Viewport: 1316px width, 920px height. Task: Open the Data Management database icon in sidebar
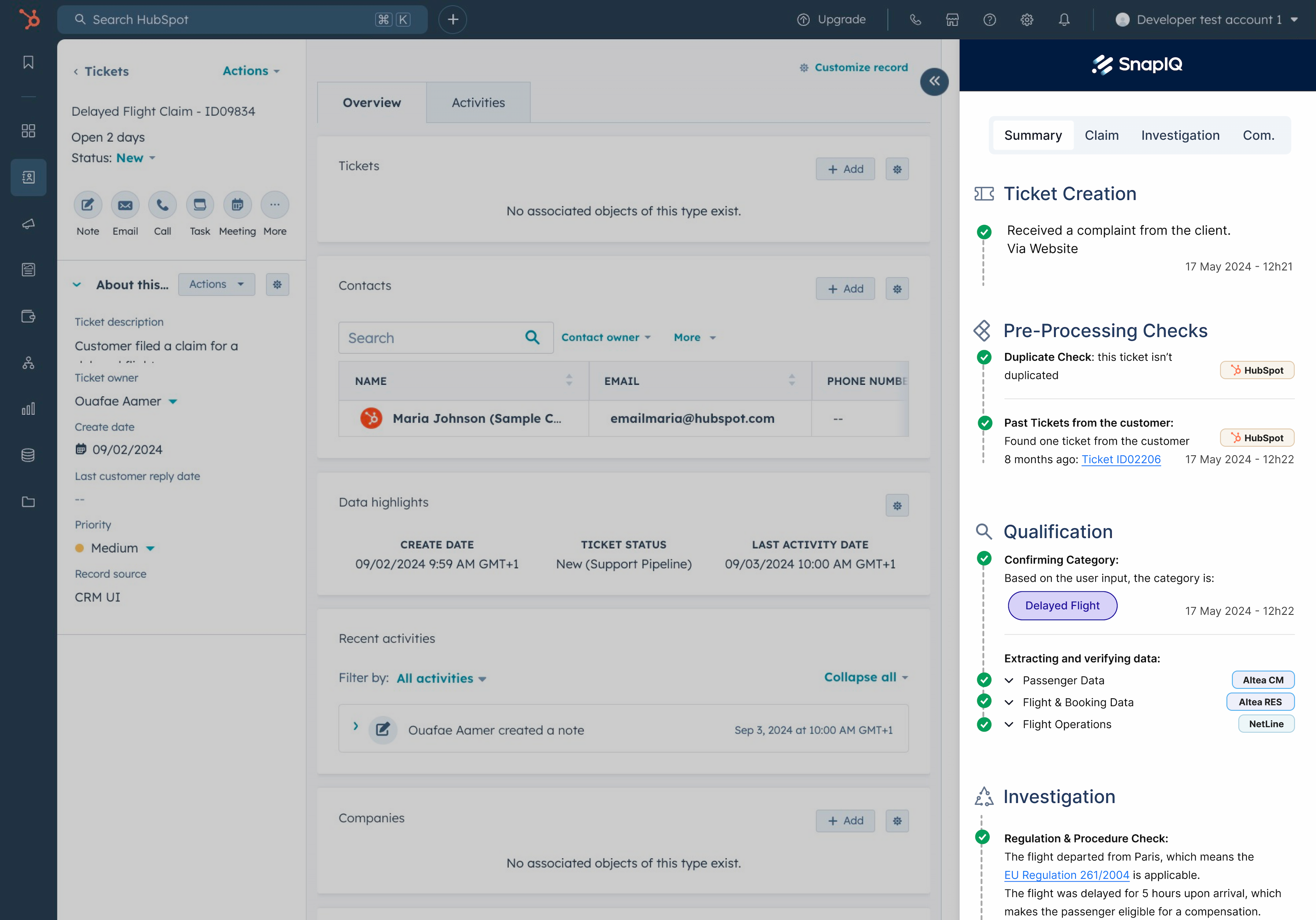coord(28,455)
